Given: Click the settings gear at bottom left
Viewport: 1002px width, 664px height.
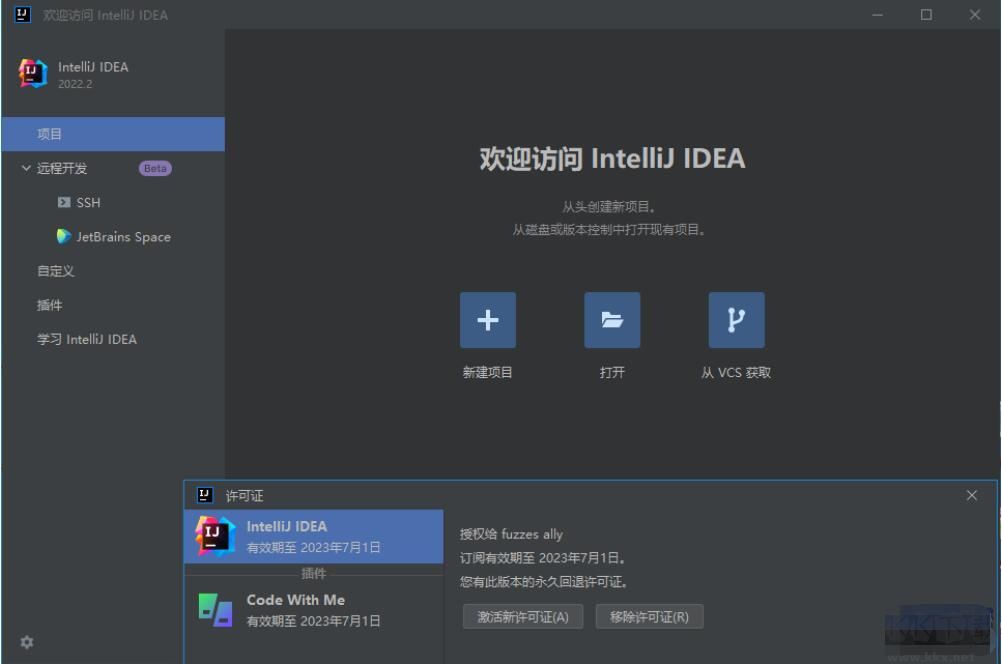Looking at the screenshot, I should (x=27, y=643).
